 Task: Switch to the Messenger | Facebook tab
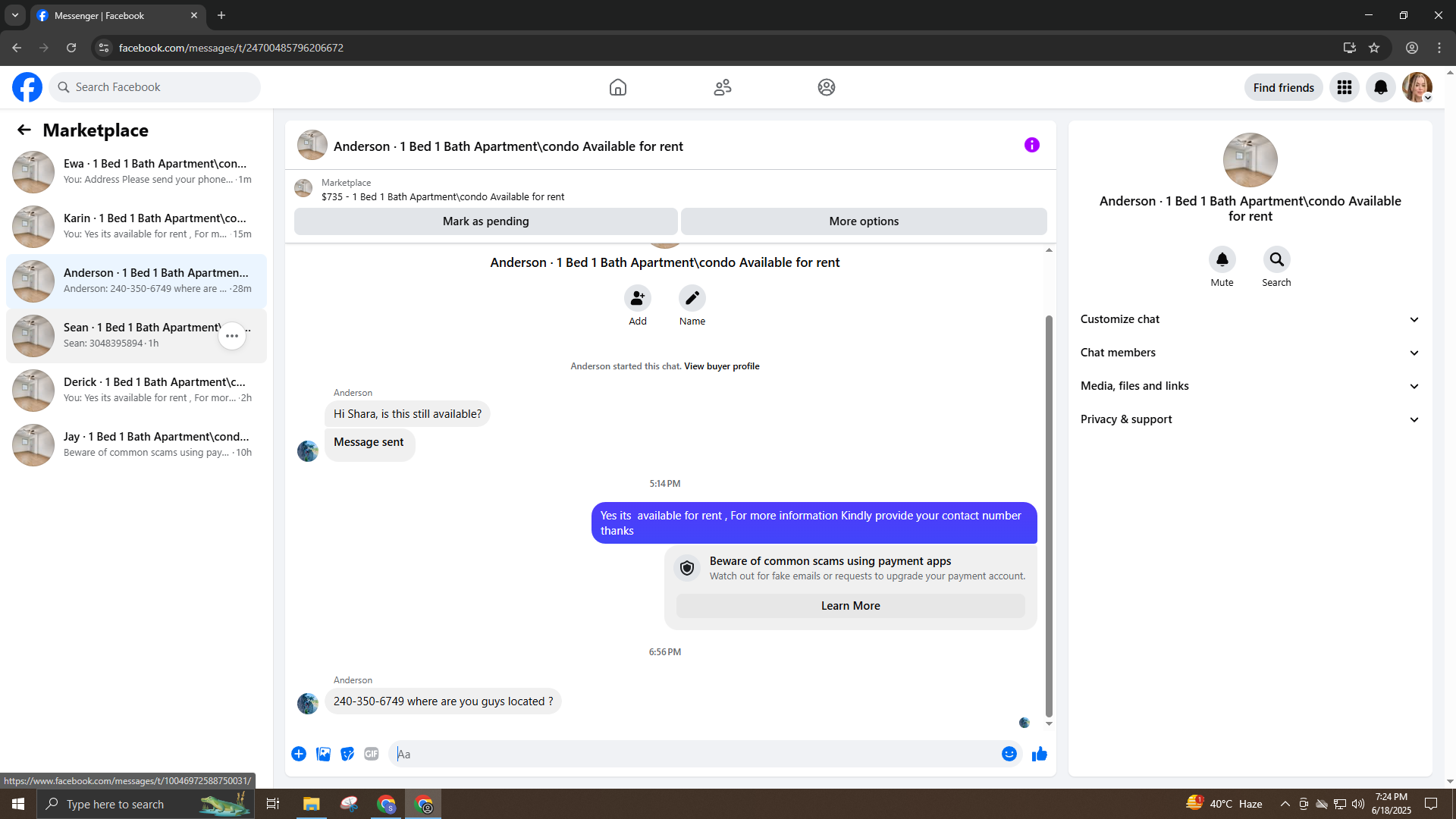[118, 15]
